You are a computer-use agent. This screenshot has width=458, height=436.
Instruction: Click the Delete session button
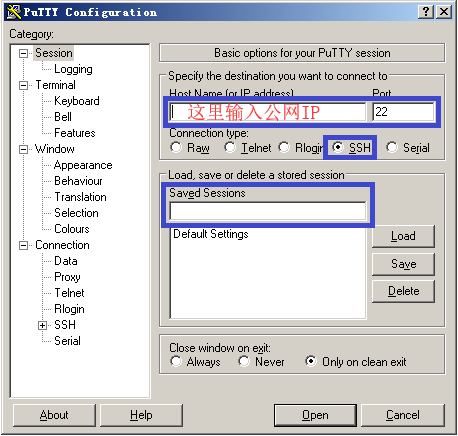point(403,291)
